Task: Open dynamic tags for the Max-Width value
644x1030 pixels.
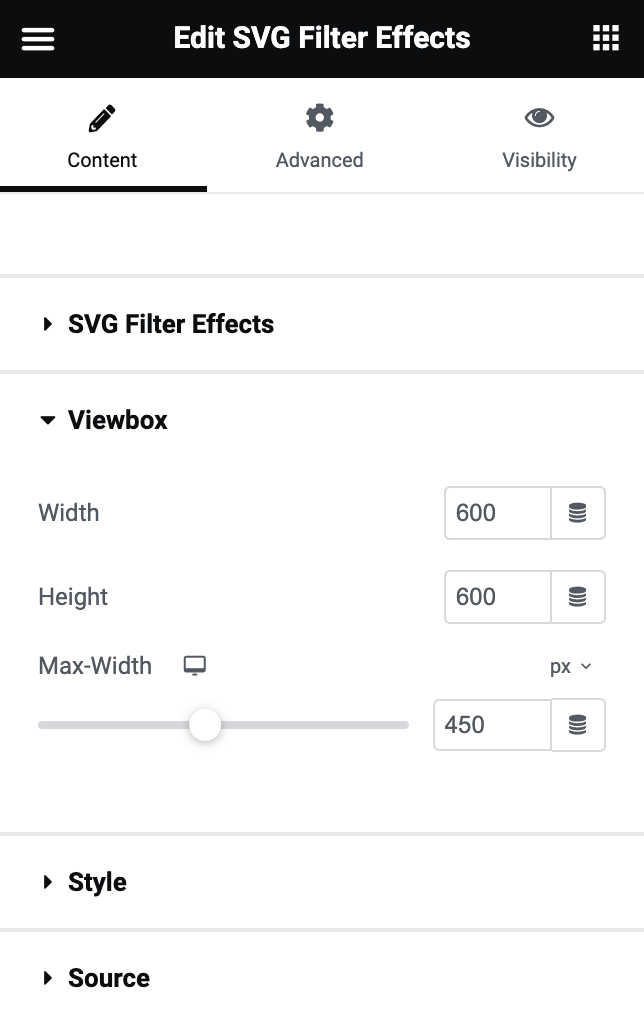Action: [580, 725]
